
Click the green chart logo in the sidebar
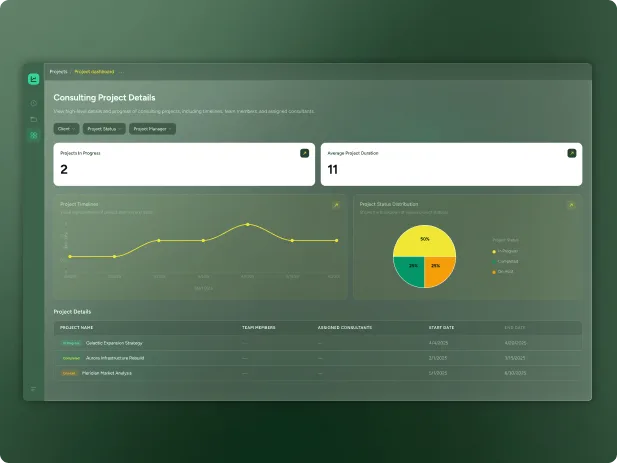tap(33, 79)
